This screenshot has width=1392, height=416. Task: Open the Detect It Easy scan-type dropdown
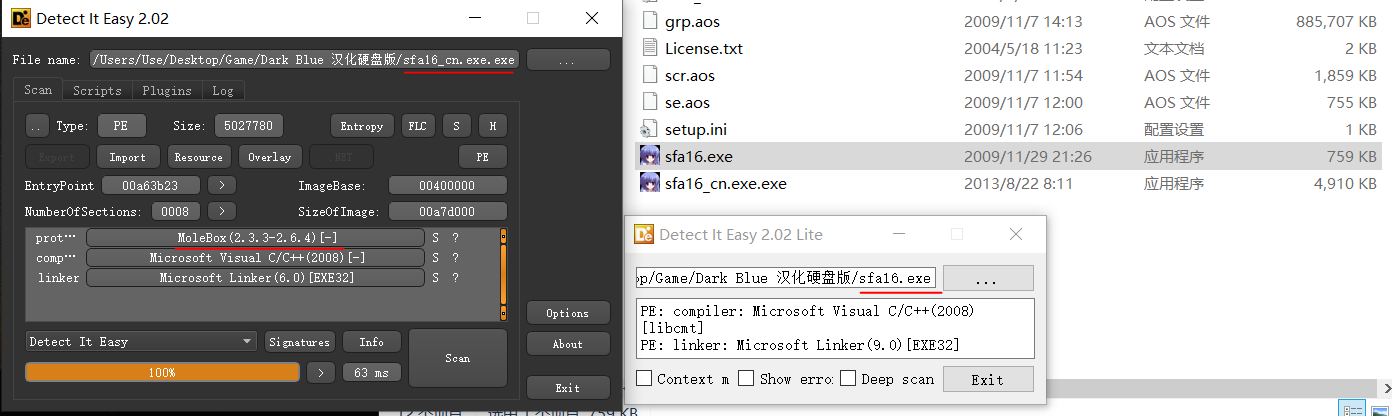[x=142, y=342]
